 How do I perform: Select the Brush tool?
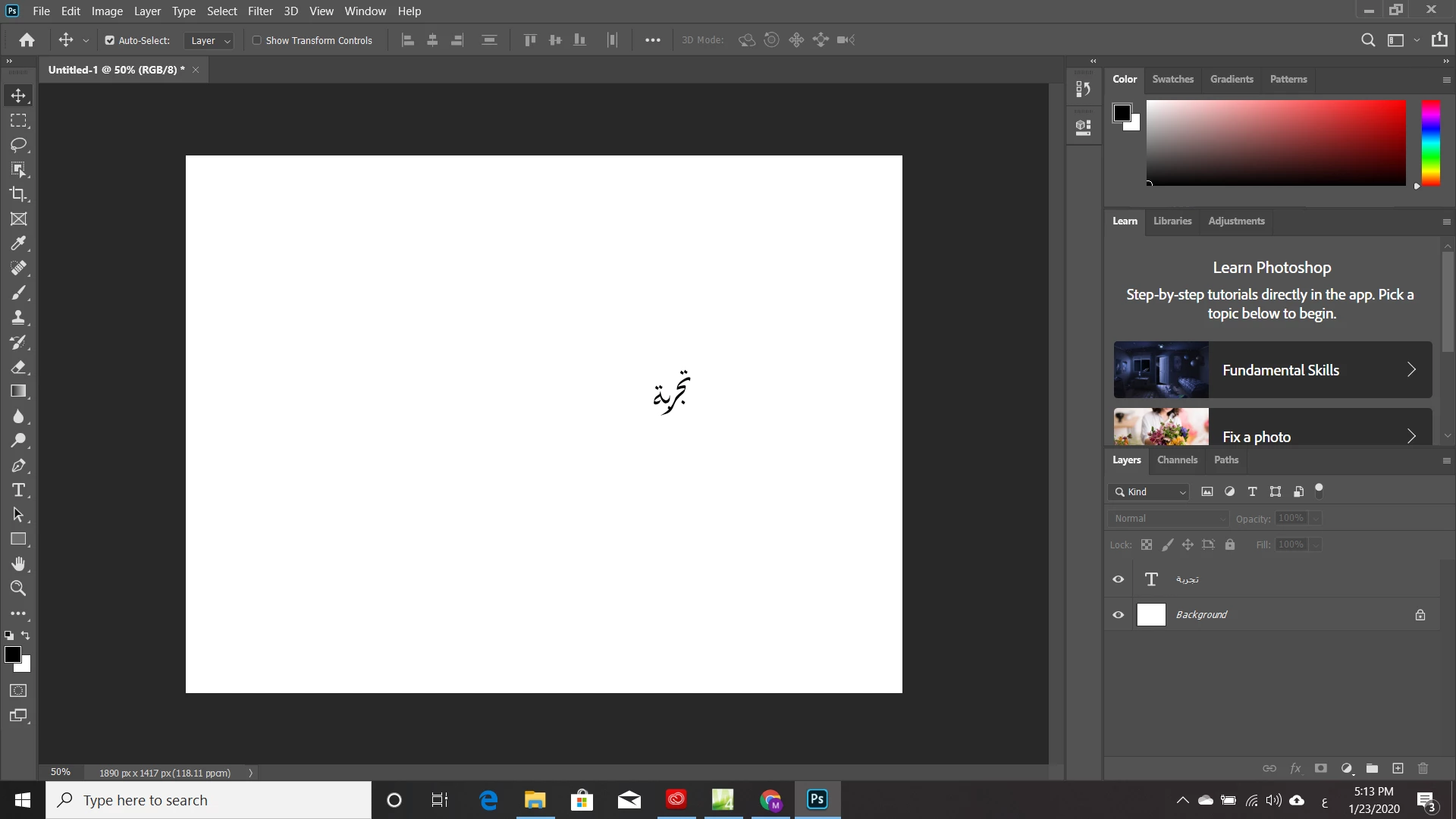coord(18,293)
